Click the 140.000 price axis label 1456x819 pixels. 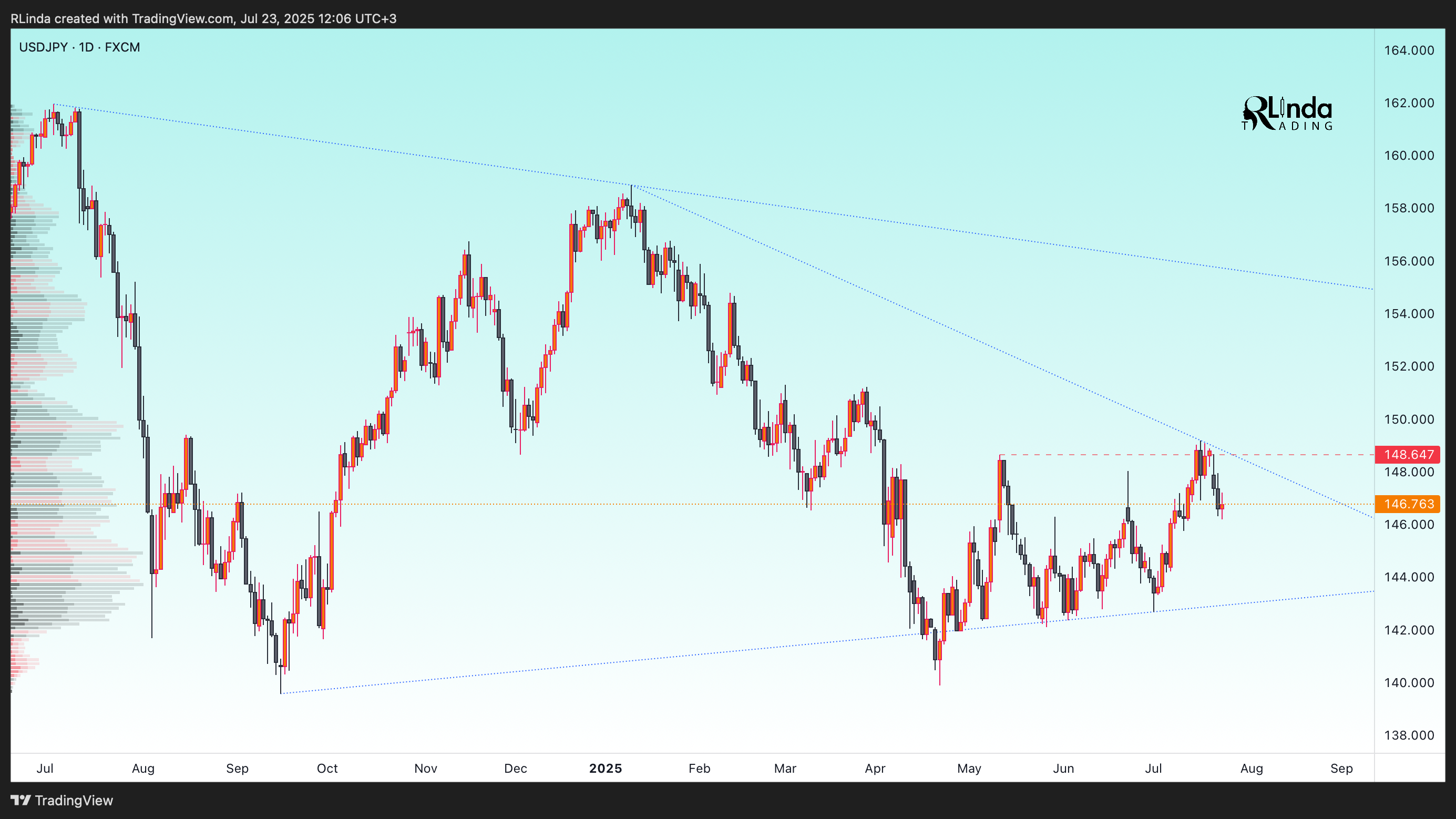point(1409,683)
